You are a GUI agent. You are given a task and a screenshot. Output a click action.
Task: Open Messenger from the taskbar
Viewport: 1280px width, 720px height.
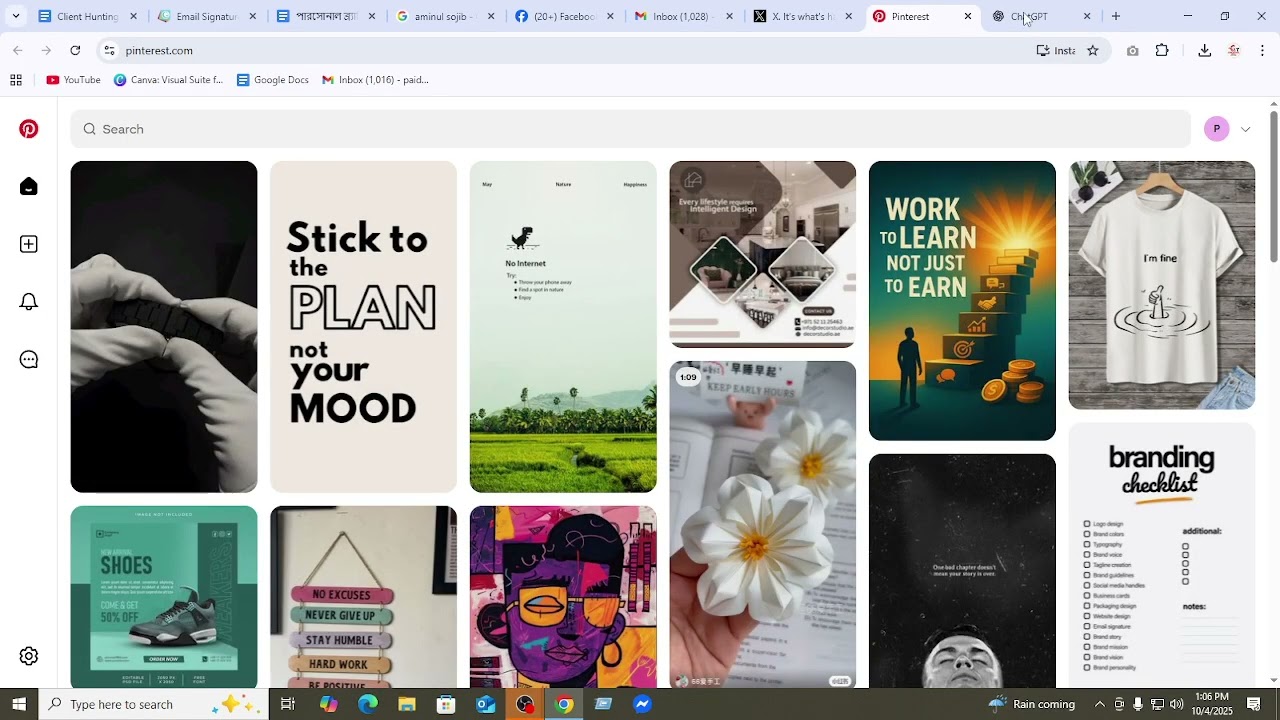tap(643, 704)
